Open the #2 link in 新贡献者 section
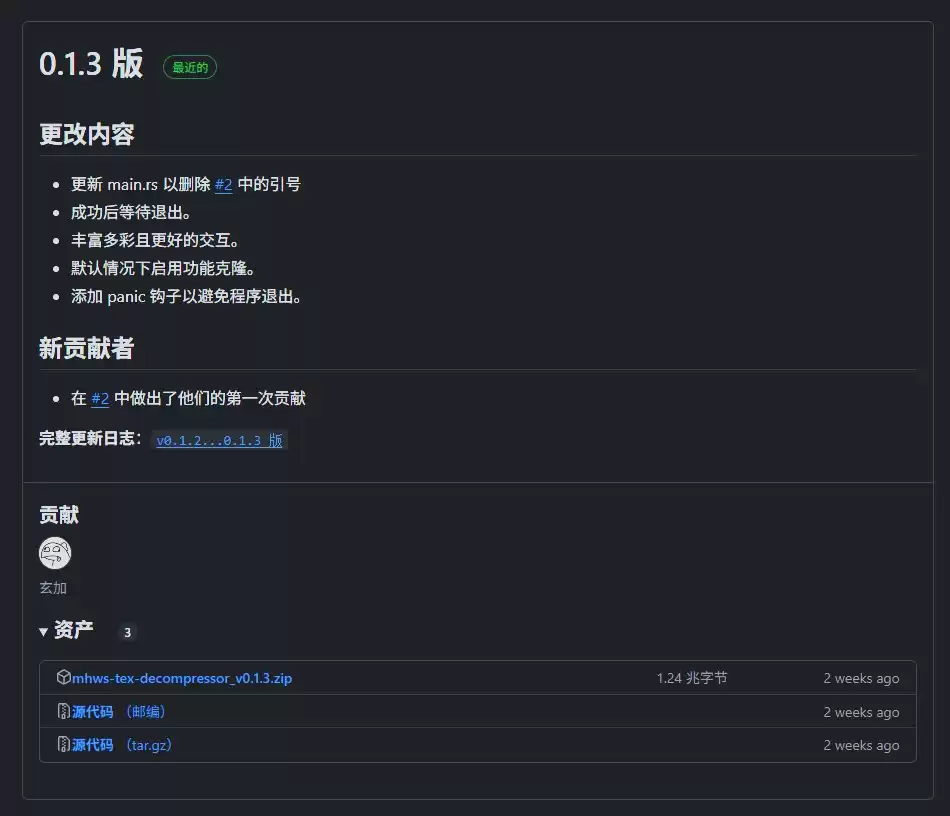The width and height of the screenshot is (950, 816). (x=99, y=398)
